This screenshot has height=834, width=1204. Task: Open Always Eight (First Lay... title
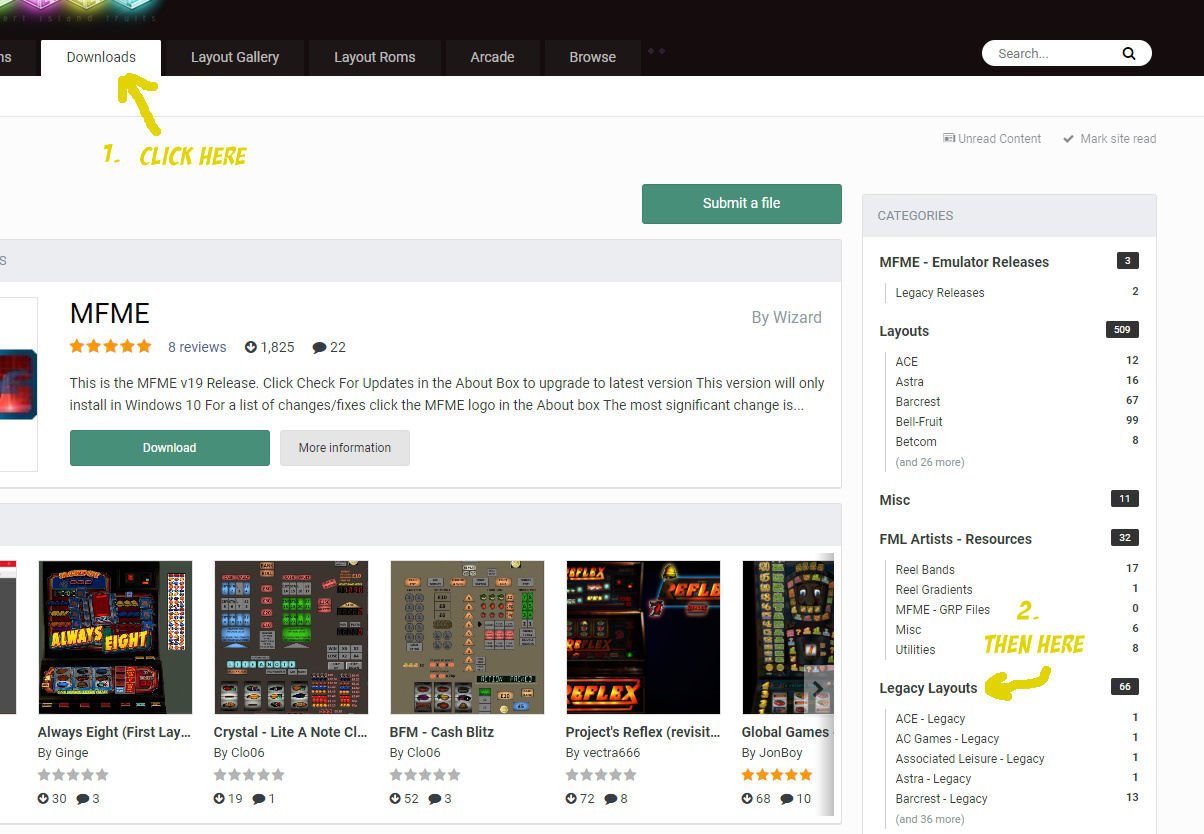[114, 732]
